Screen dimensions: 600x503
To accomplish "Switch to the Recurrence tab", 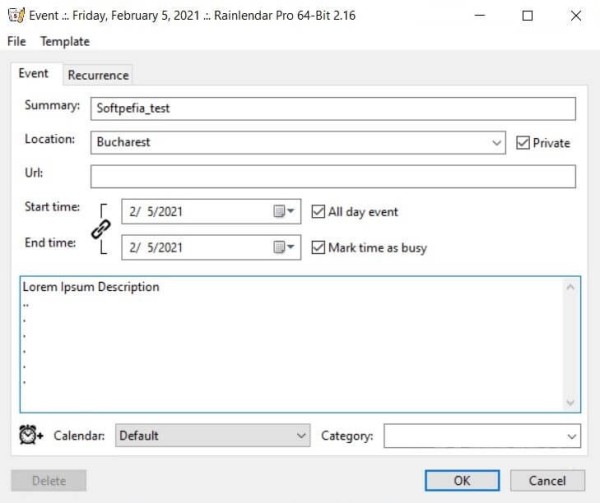I will click(x=98, y=75).
